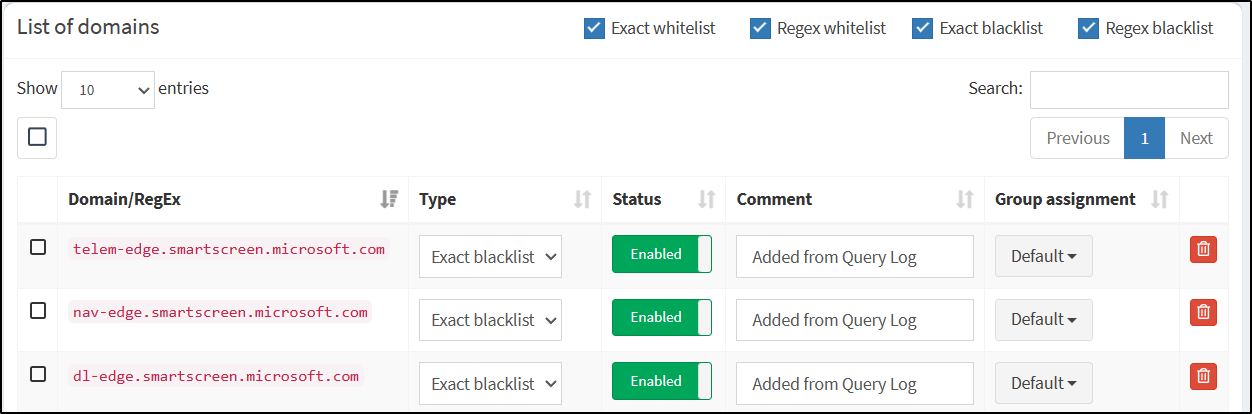Viewport: 1252px width, 414px height.
Task: Click the Next page button
Action: point(1196,138)
